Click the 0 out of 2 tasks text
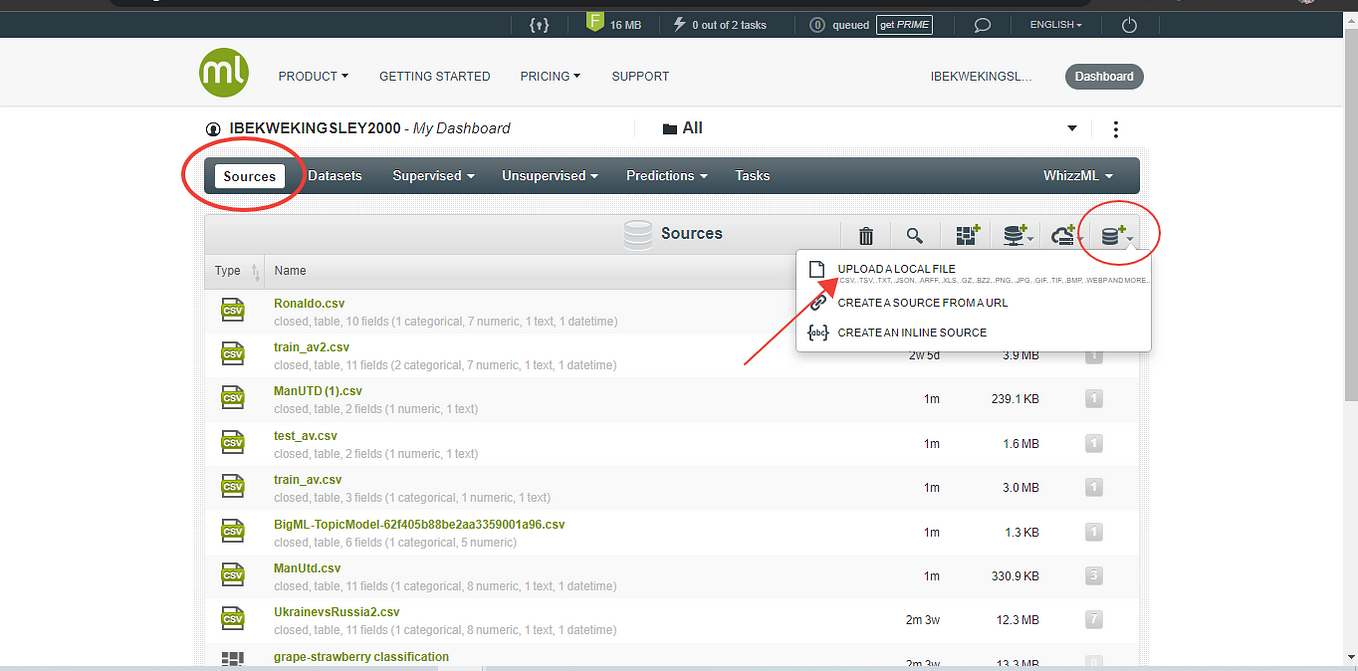Viewport: 1358px width, 671px height. (x=729, y=25)
